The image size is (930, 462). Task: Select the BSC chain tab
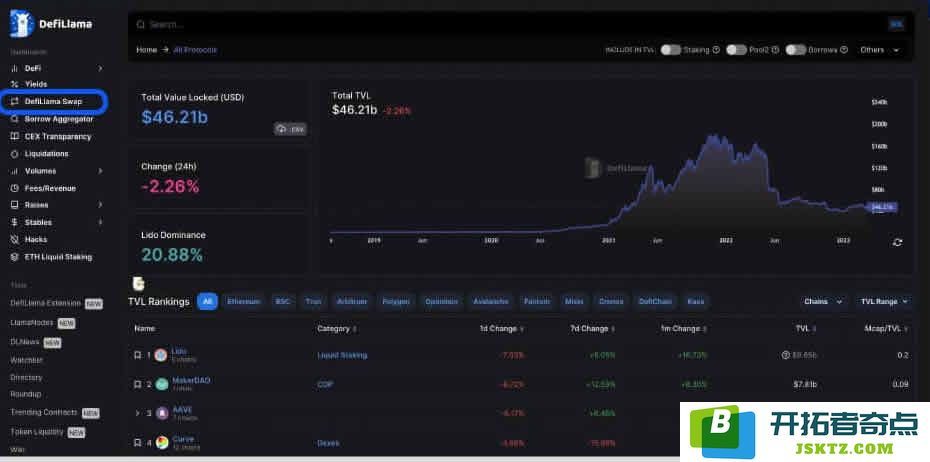(x=282, y=301)
